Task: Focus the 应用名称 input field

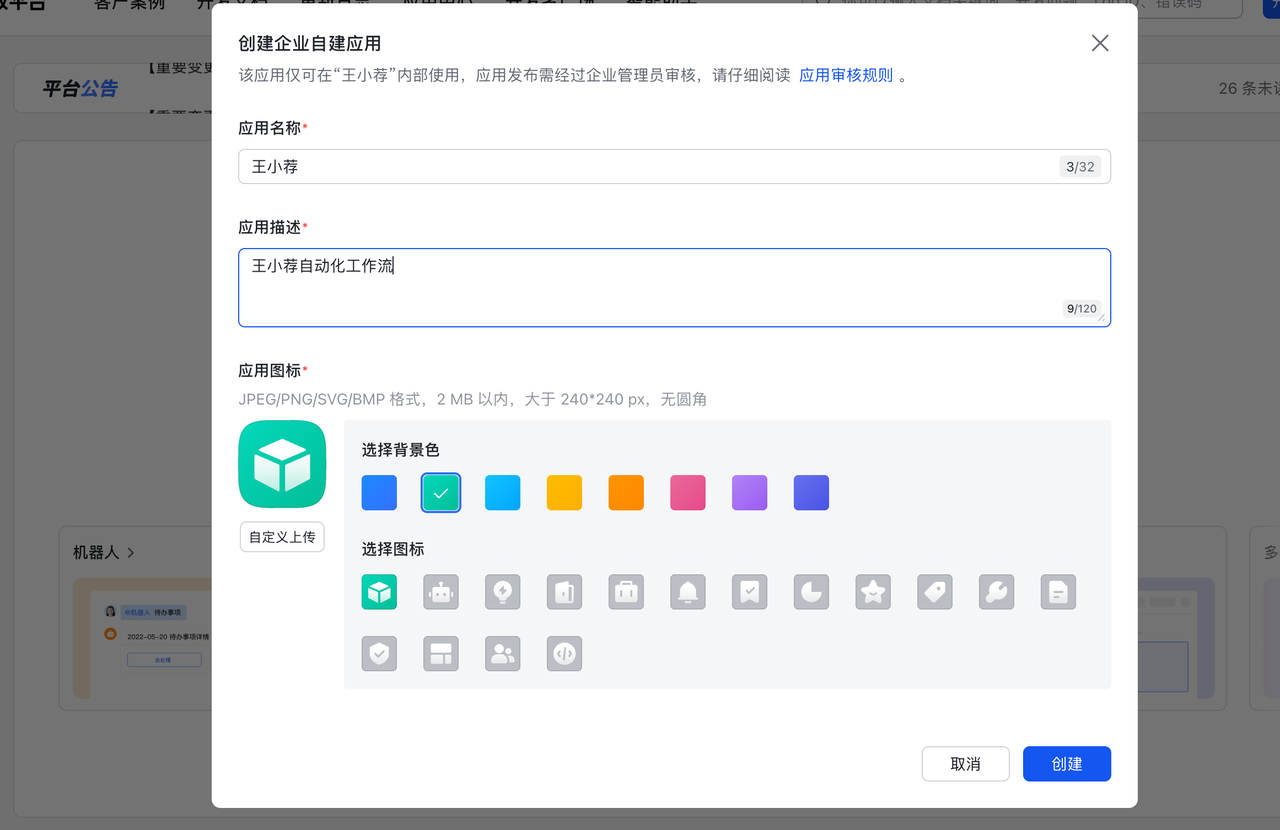Action: (x=650, y=167)
